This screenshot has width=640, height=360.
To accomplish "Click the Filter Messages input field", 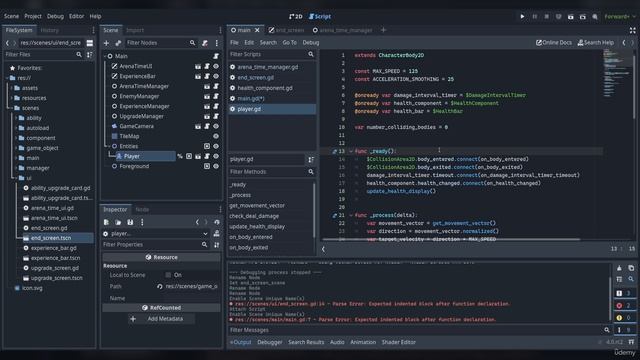I will click(416, 330).
